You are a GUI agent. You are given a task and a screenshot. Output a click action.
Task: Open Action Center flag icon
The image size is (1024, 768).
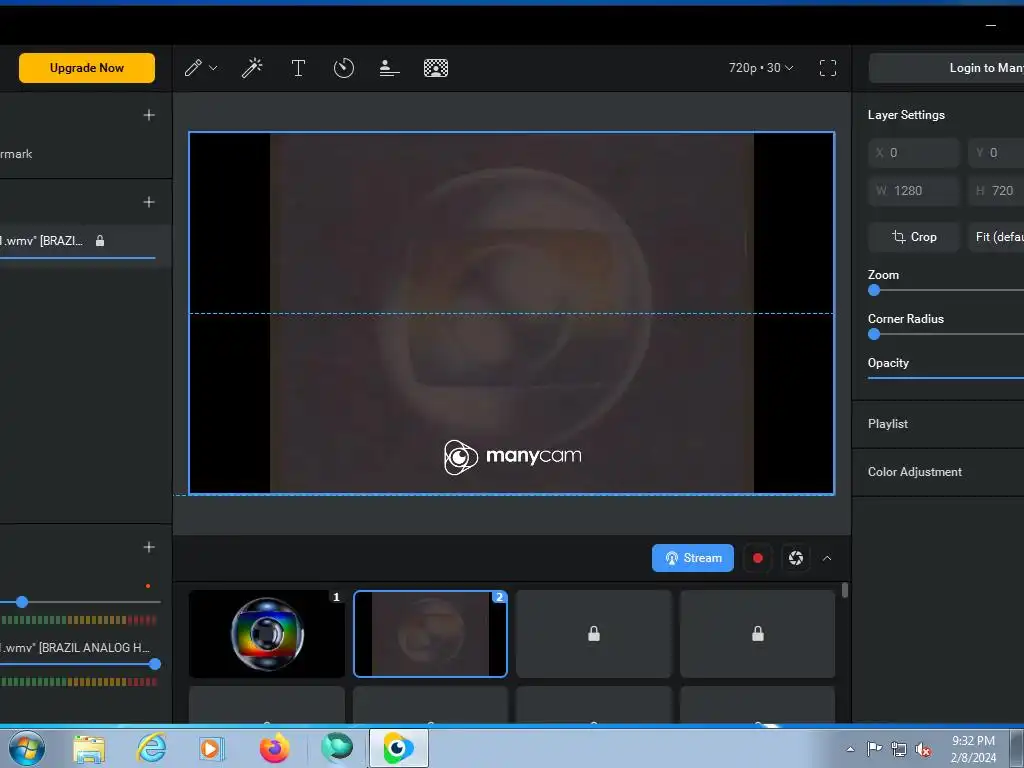tap(874, 748)
